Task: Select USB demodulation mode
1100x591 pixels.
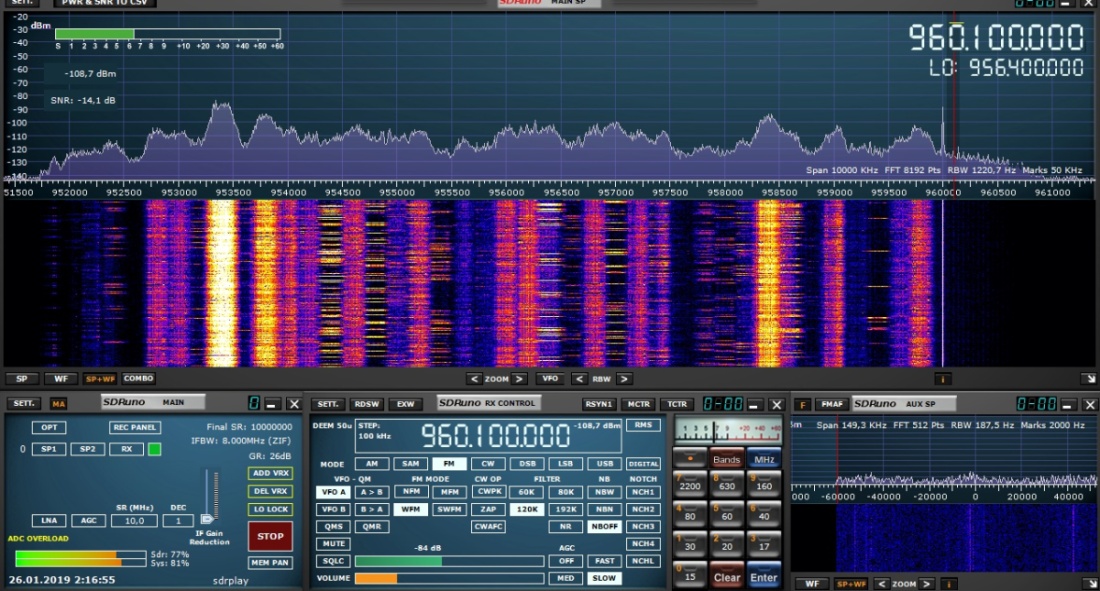Action: [x=604, y=464]
